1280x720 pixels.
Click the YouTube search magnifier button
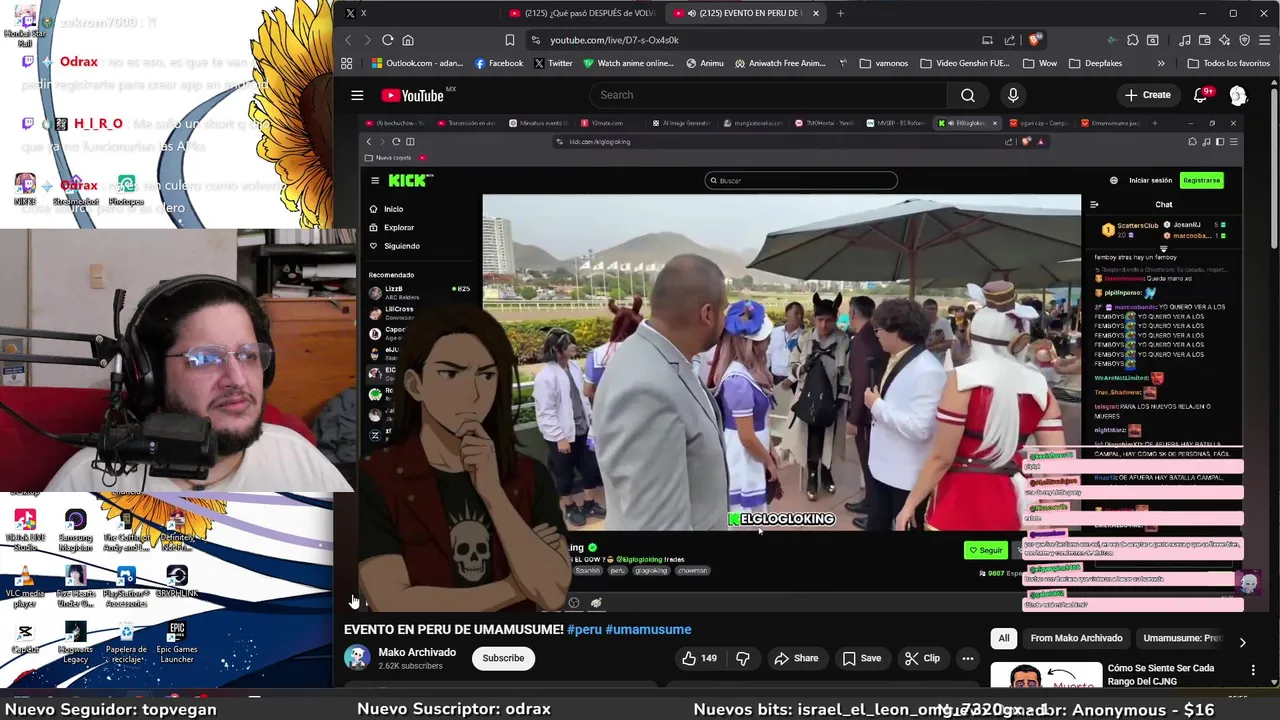pyautogui.click(x=967, y=95)
